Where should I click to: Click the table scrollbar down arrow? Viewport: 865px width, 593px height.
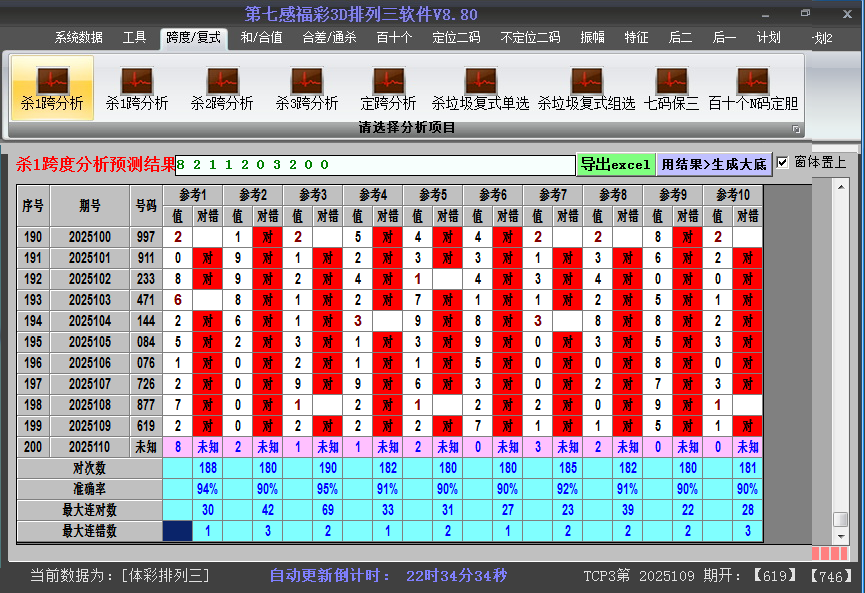coord(841,536)
